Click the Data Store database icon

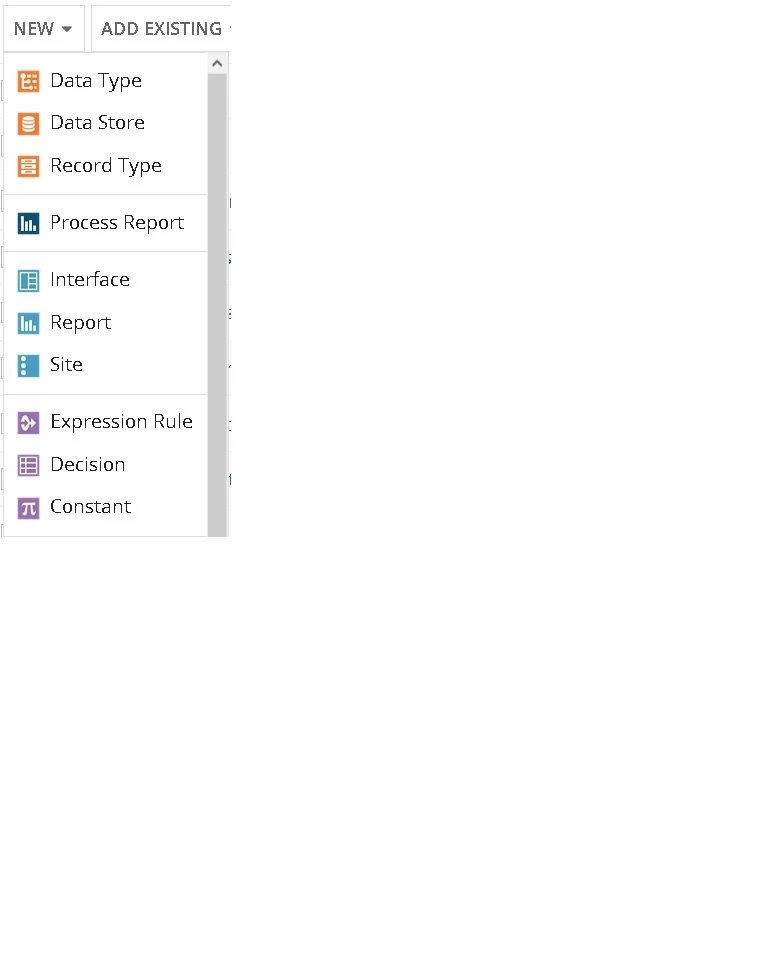coord(28,123)
